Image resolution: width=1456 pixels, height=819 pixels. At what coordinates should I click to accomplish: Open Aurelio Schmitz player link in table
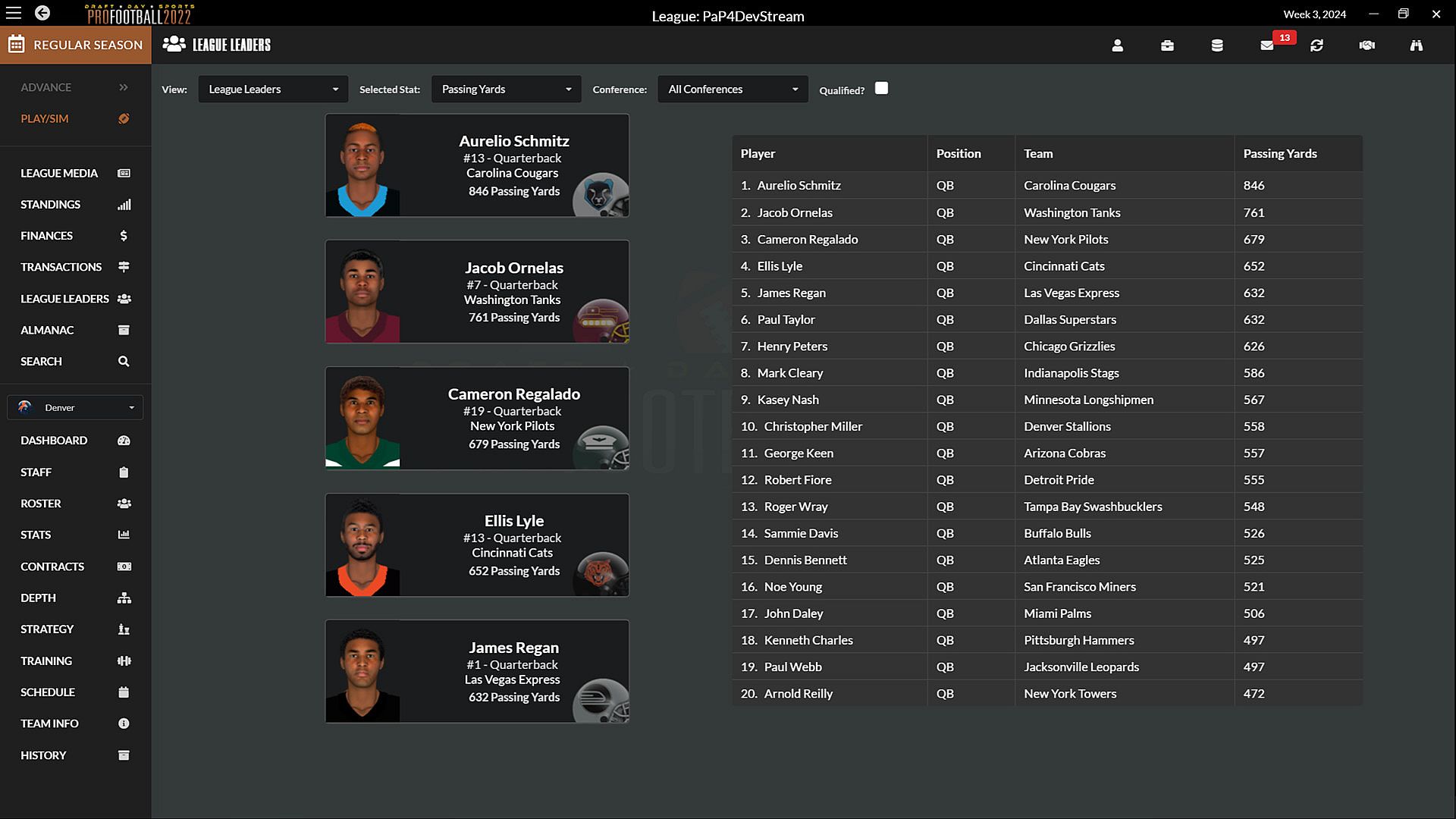click(x=799, y=186)
